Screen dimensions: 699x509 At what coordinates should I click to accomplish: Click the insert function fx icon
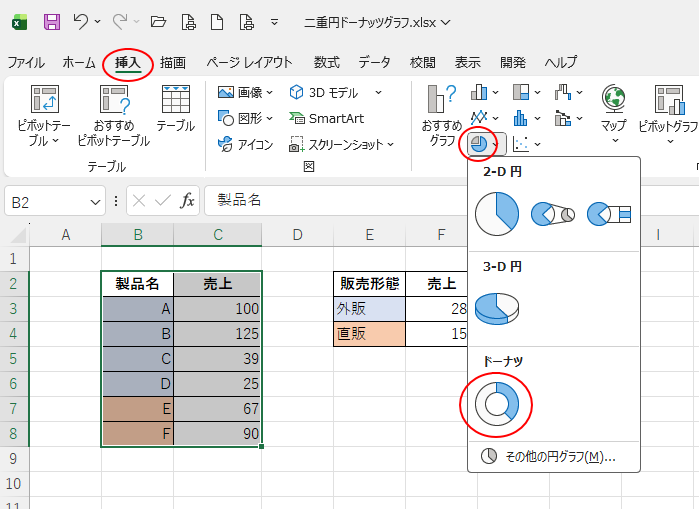point(187,201)
